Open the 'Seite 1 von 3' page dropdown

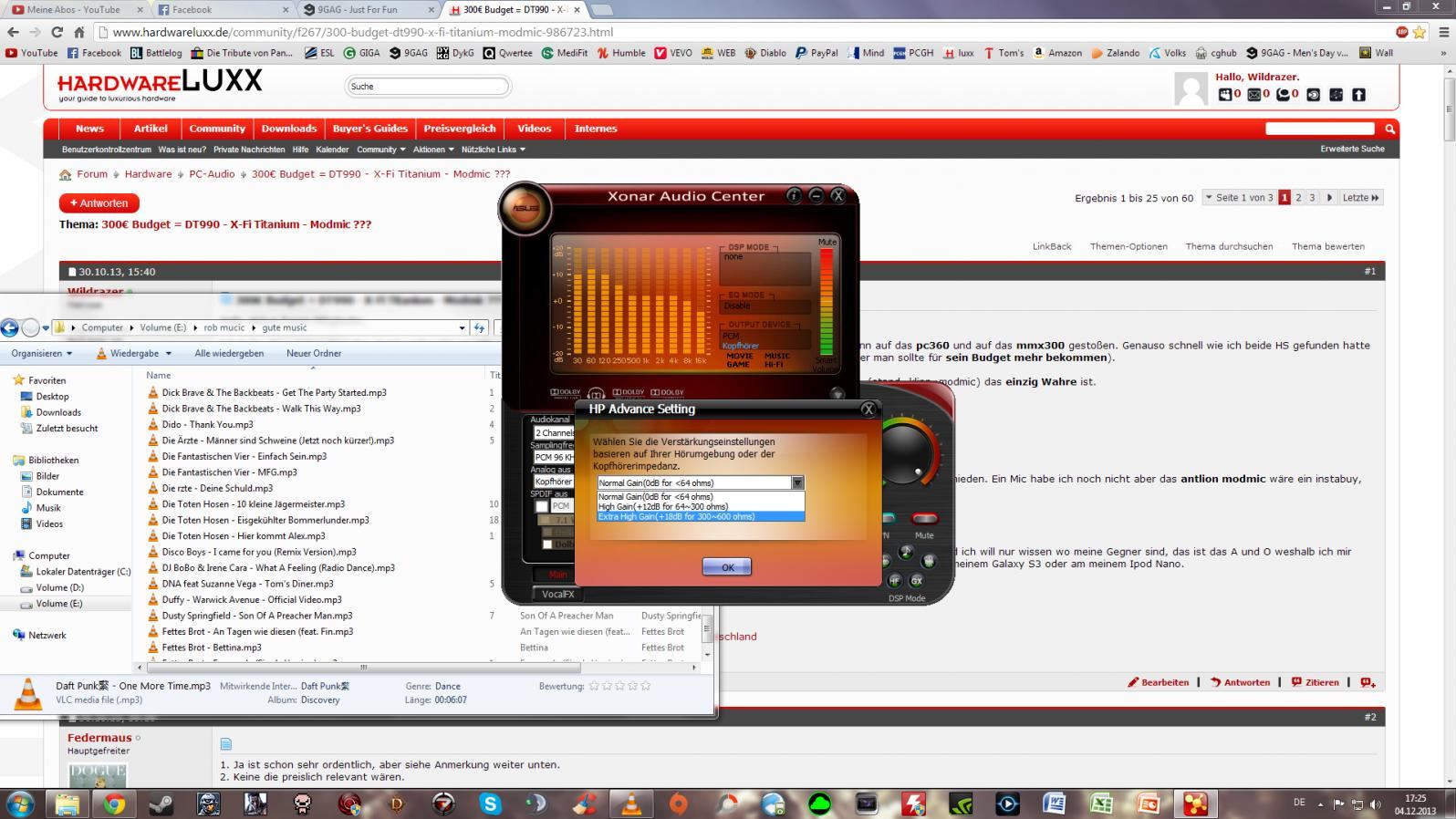[1238, 198]
